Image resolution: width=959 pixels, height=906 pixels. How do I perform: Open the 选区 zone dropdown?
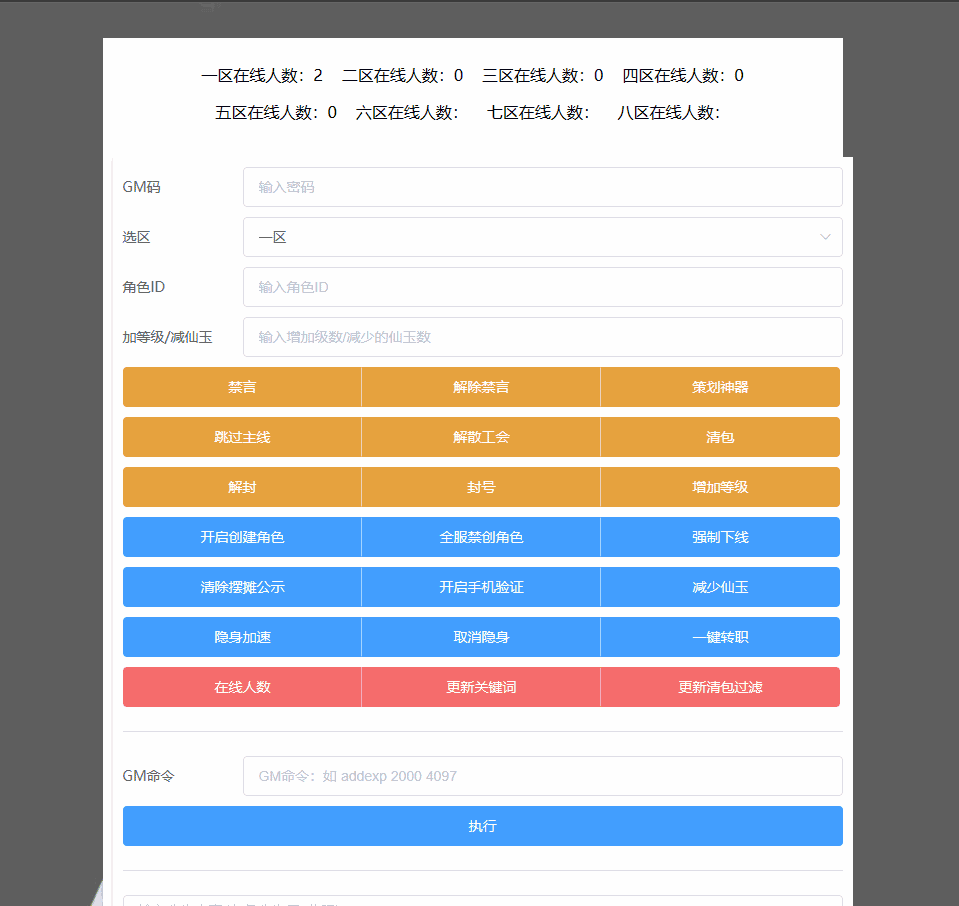542,237
